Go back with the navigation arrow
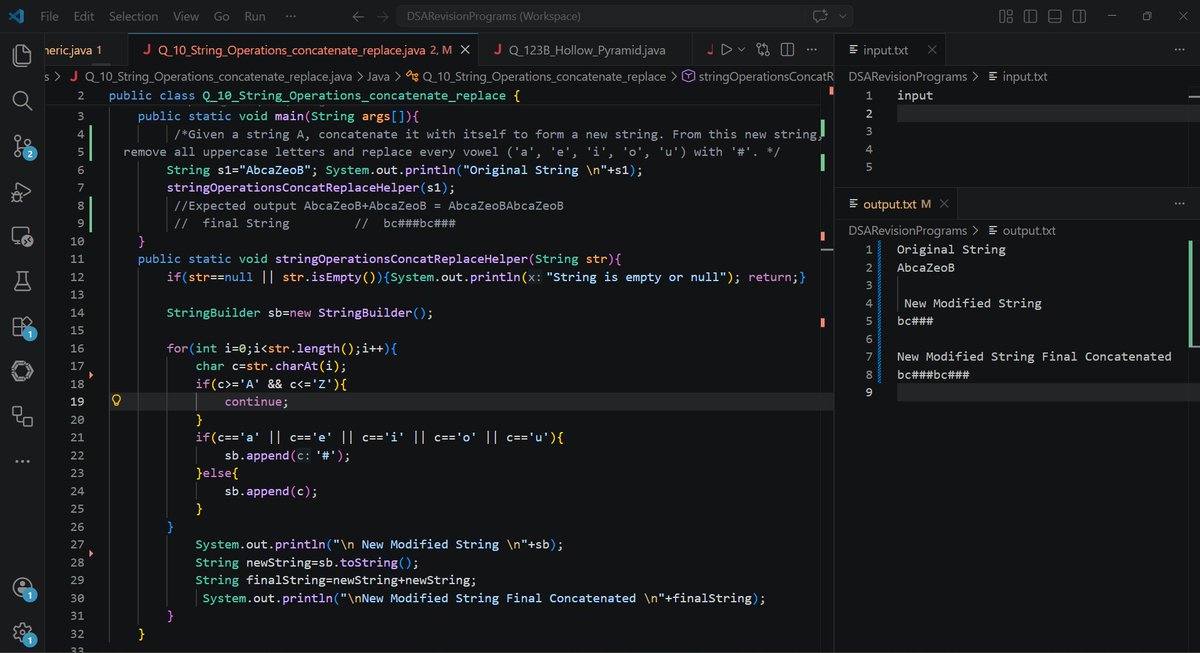The image size is (1200, 653). (360, 16)
